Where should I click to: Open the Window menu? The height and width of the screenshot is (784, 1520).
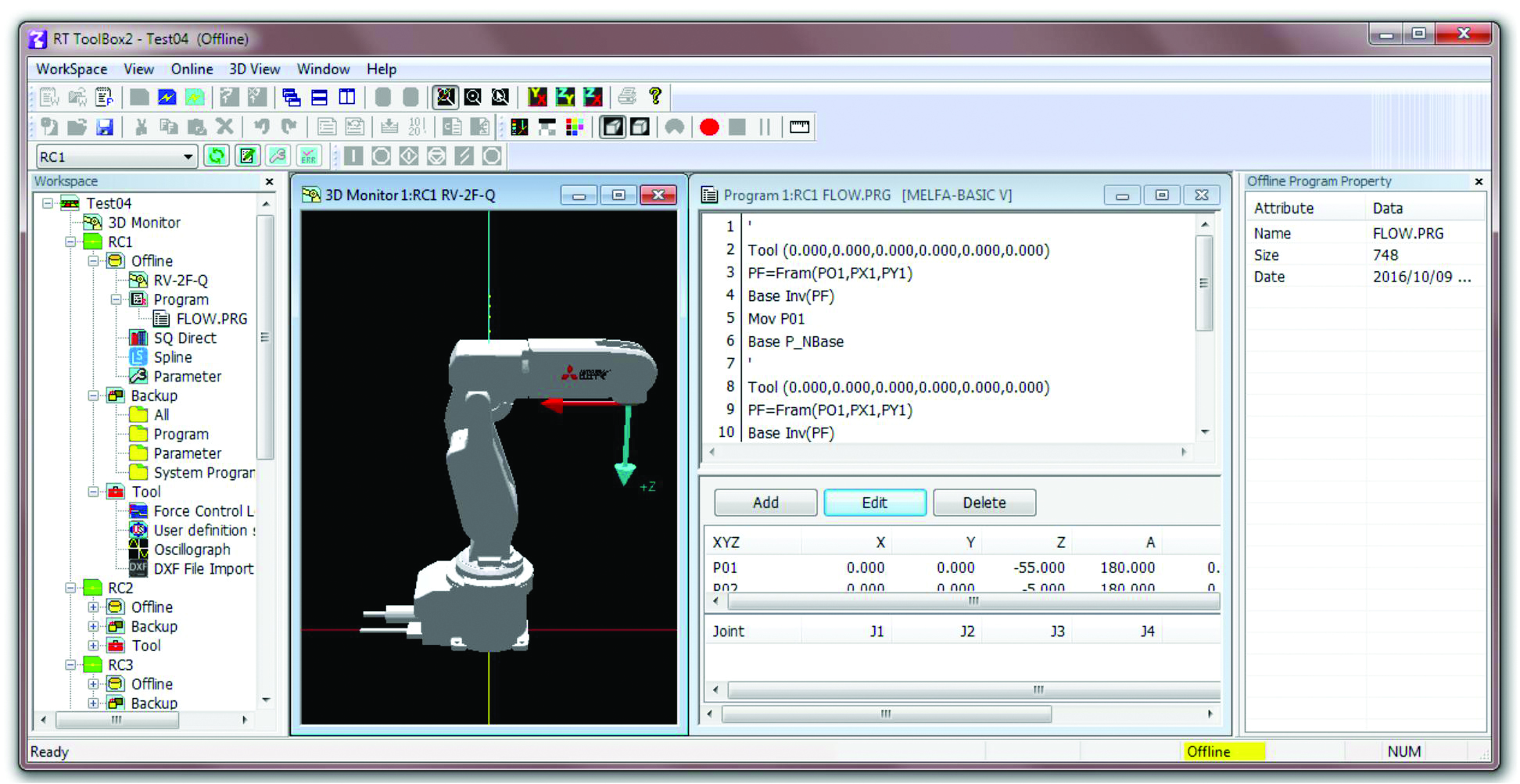pos(323,69)
